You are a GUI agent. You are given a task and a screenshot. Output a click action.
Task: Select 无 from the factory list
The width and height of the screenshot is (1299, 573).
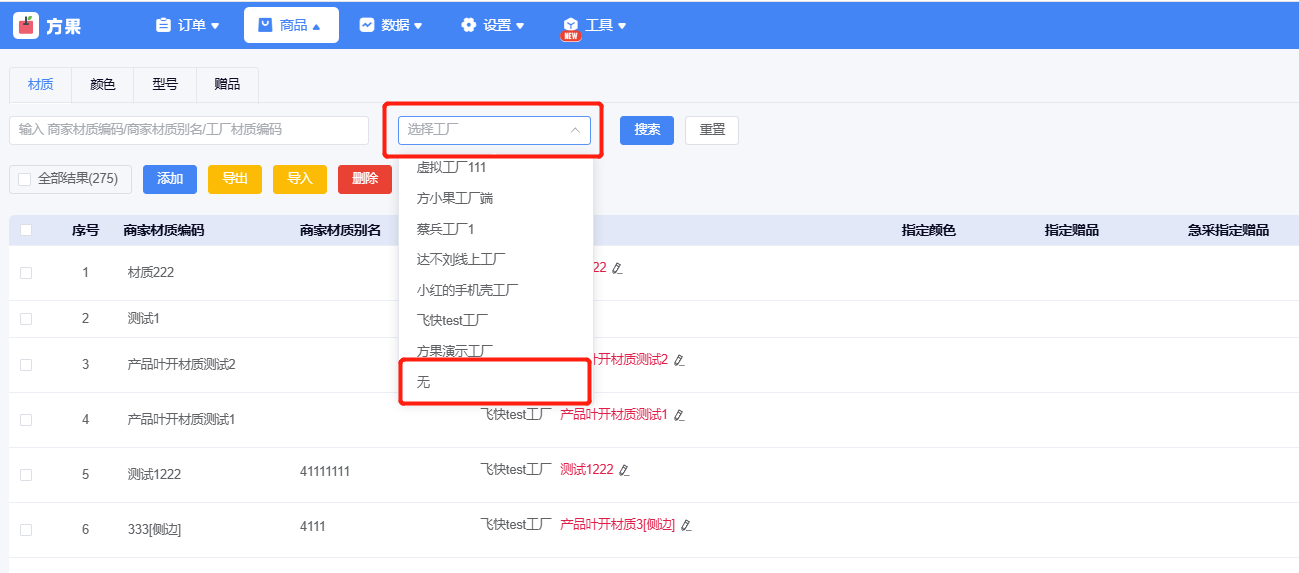(424, 382)
